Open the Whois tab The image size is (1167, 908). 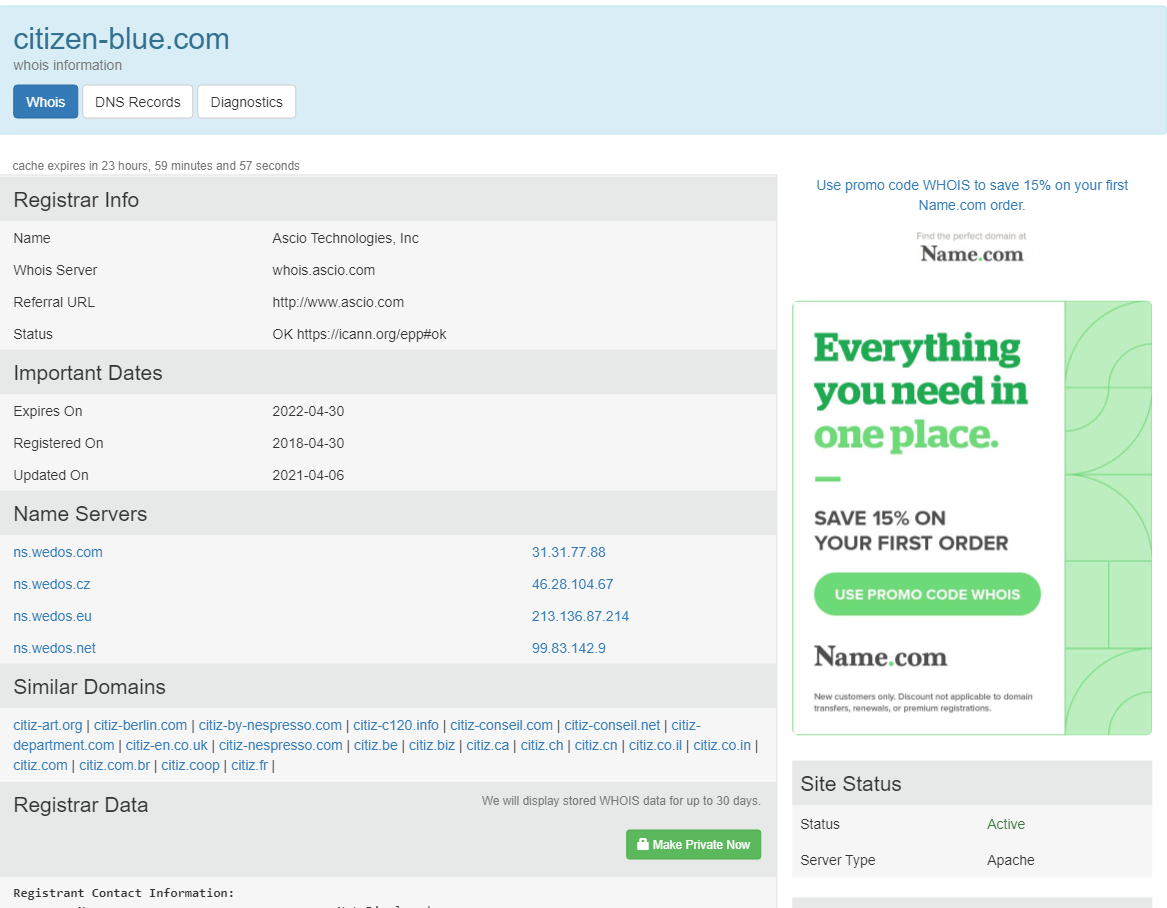click(45, 102)
